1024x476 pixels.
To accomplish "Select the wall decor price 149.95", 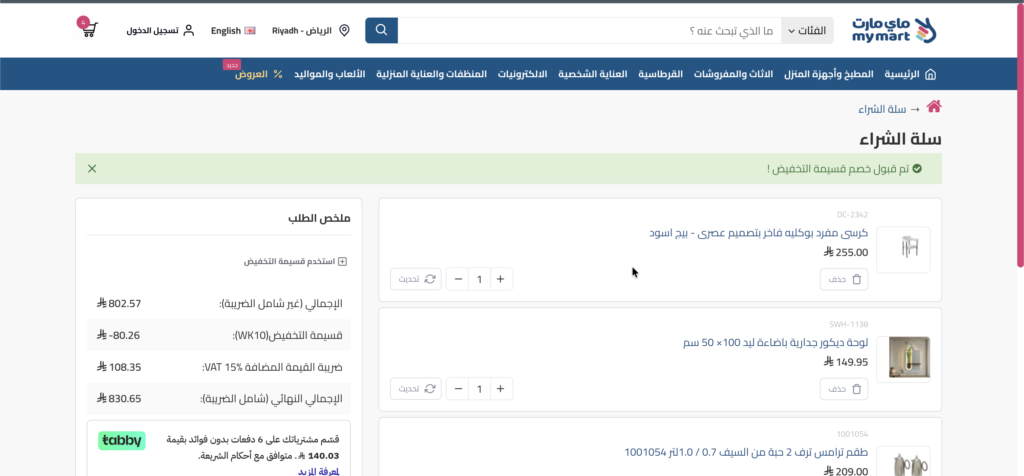I will [x=846, y=362].
